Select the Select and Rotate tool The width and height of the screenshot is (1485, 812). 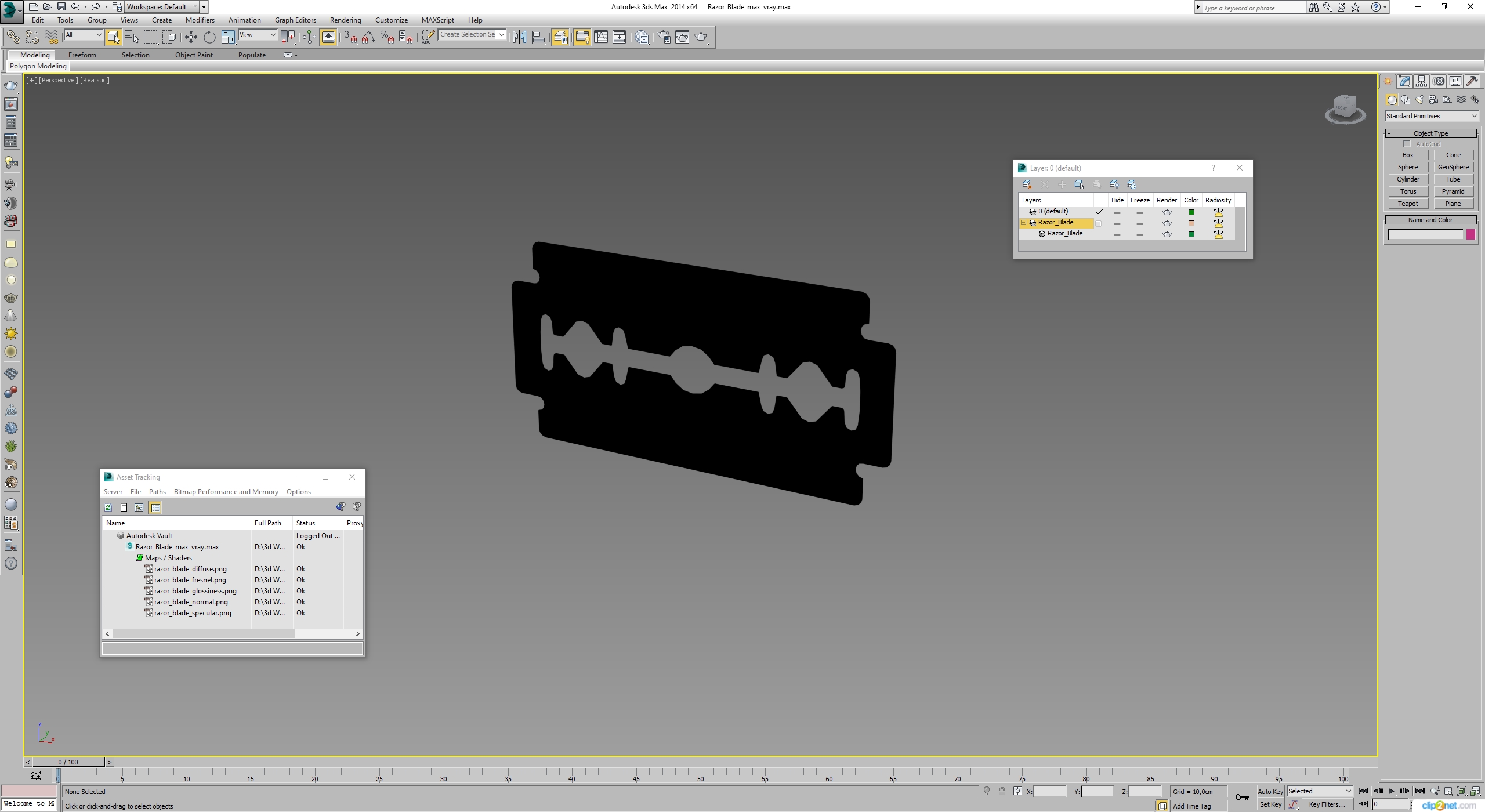coord(209,37)
